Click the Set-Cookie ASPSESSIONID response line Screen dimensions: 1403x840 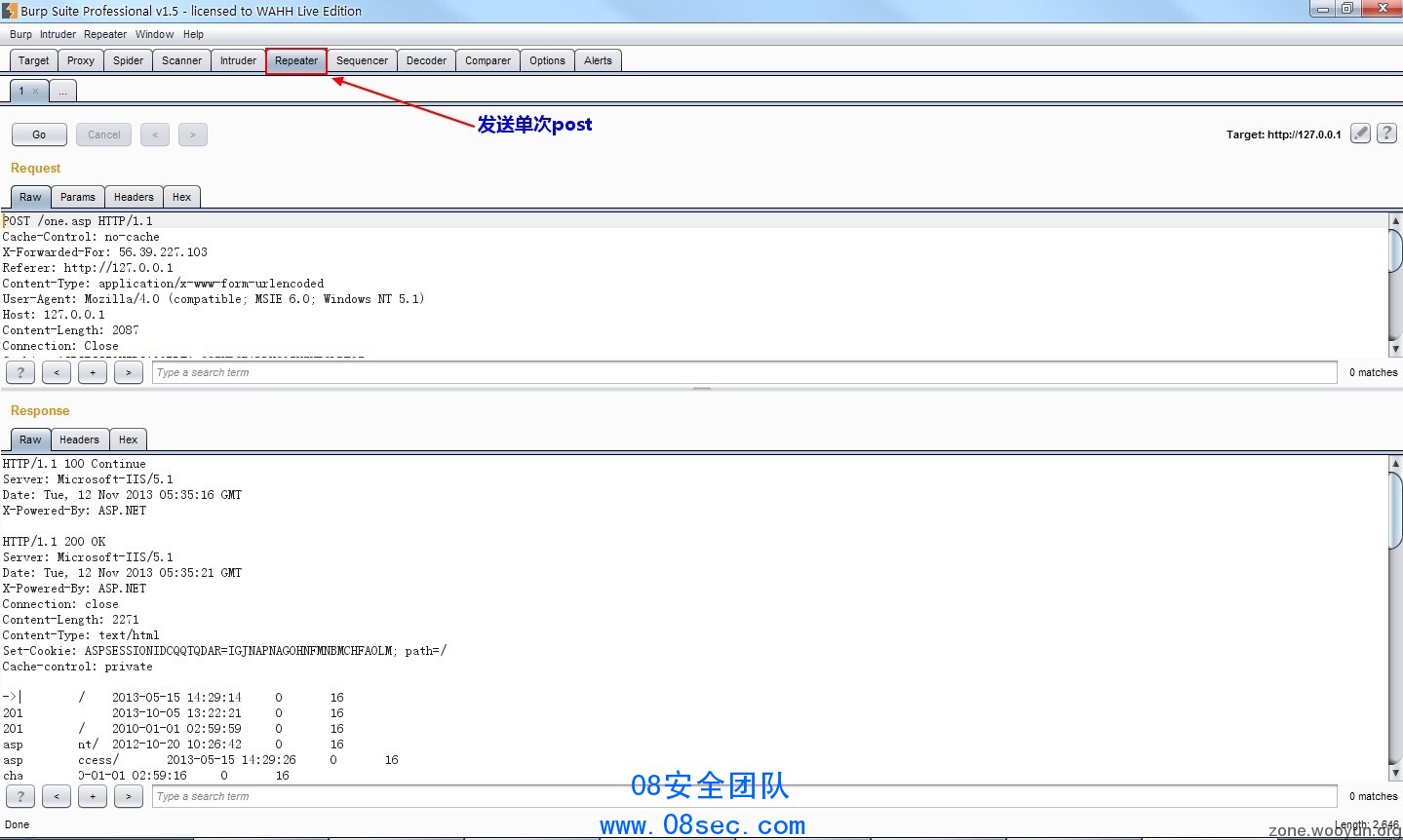(224, 651)
